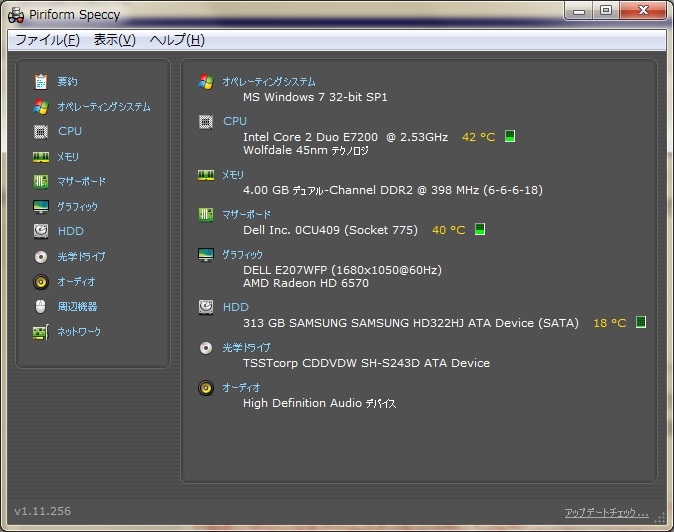This screenshot has height=532, width=674.
Task: Select オペレーティングシステム in the sidebar
Action: click(x=104, y=107)
